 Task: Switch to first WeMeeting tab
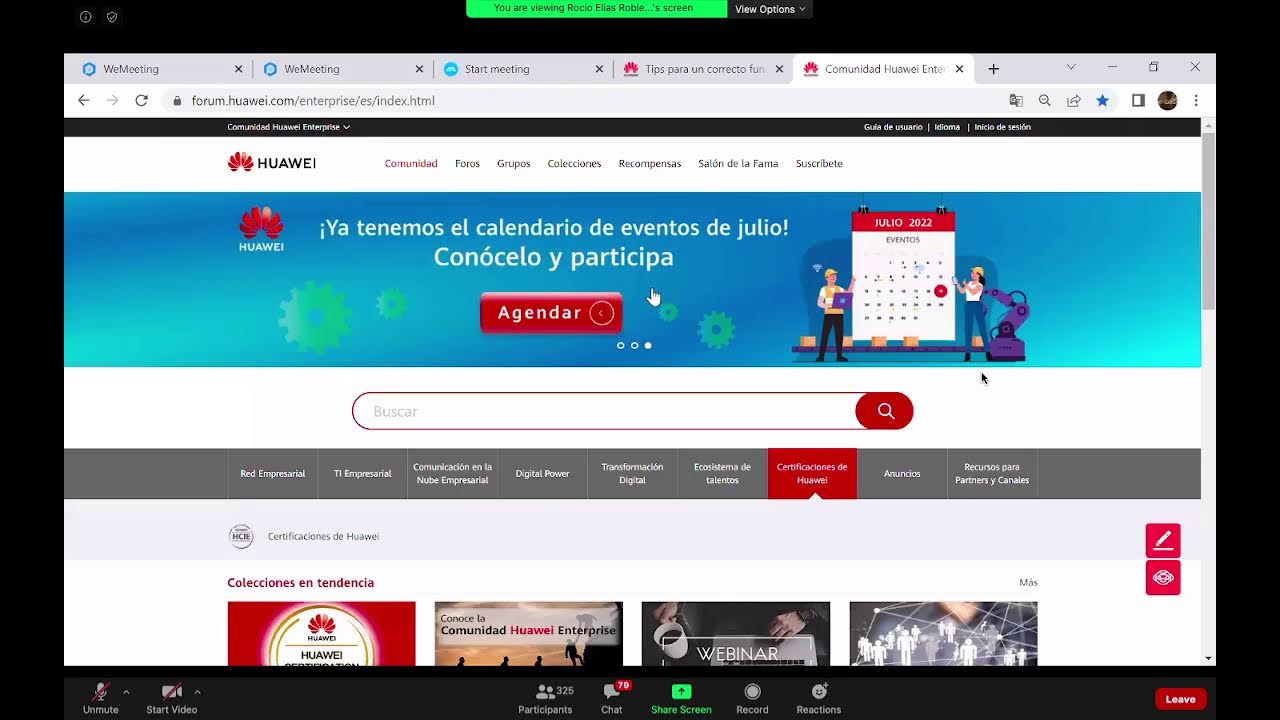pyautogui.click(x=160, y=69)
